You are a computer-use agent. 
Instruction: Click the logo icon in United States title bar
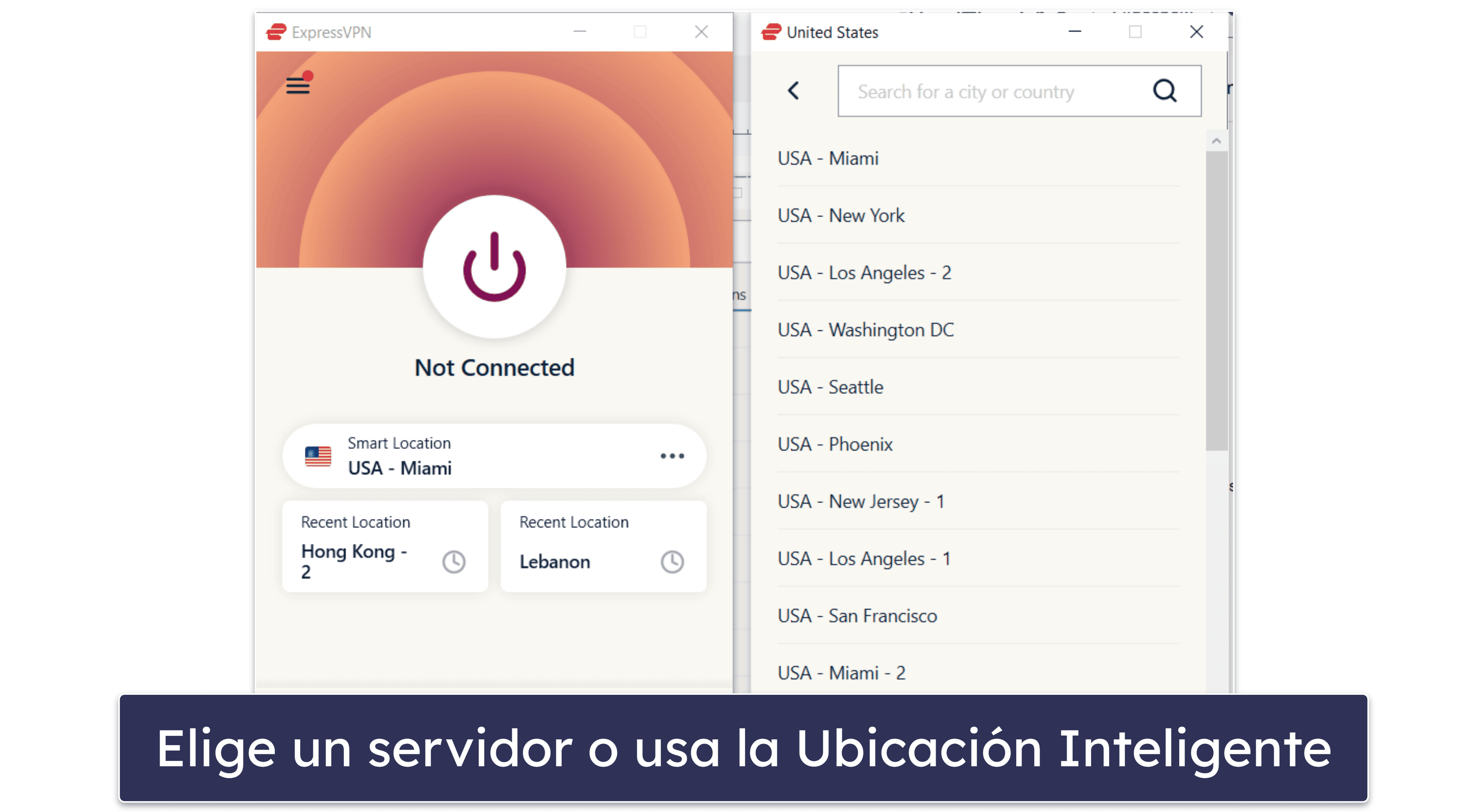coord(771,32)
